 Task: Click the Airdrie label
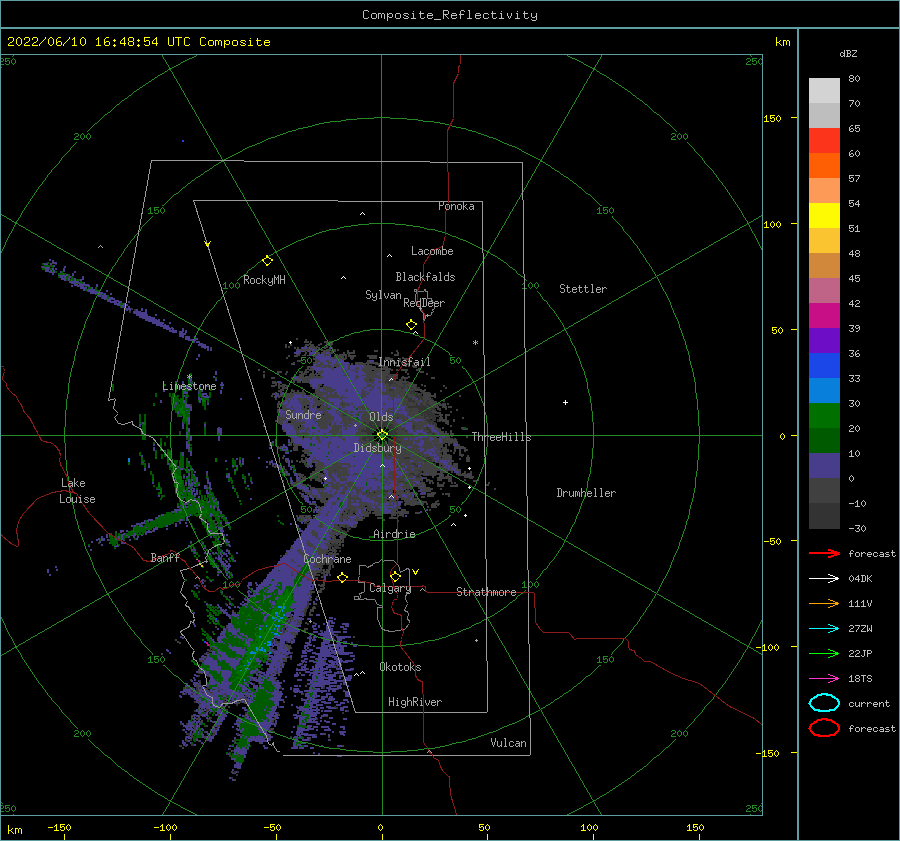394,534
